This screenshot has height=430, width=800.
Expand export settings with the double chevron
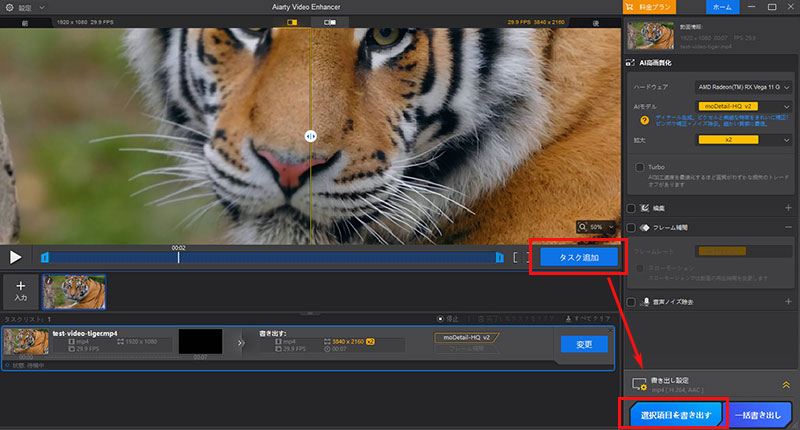click(x=786, y=385)
